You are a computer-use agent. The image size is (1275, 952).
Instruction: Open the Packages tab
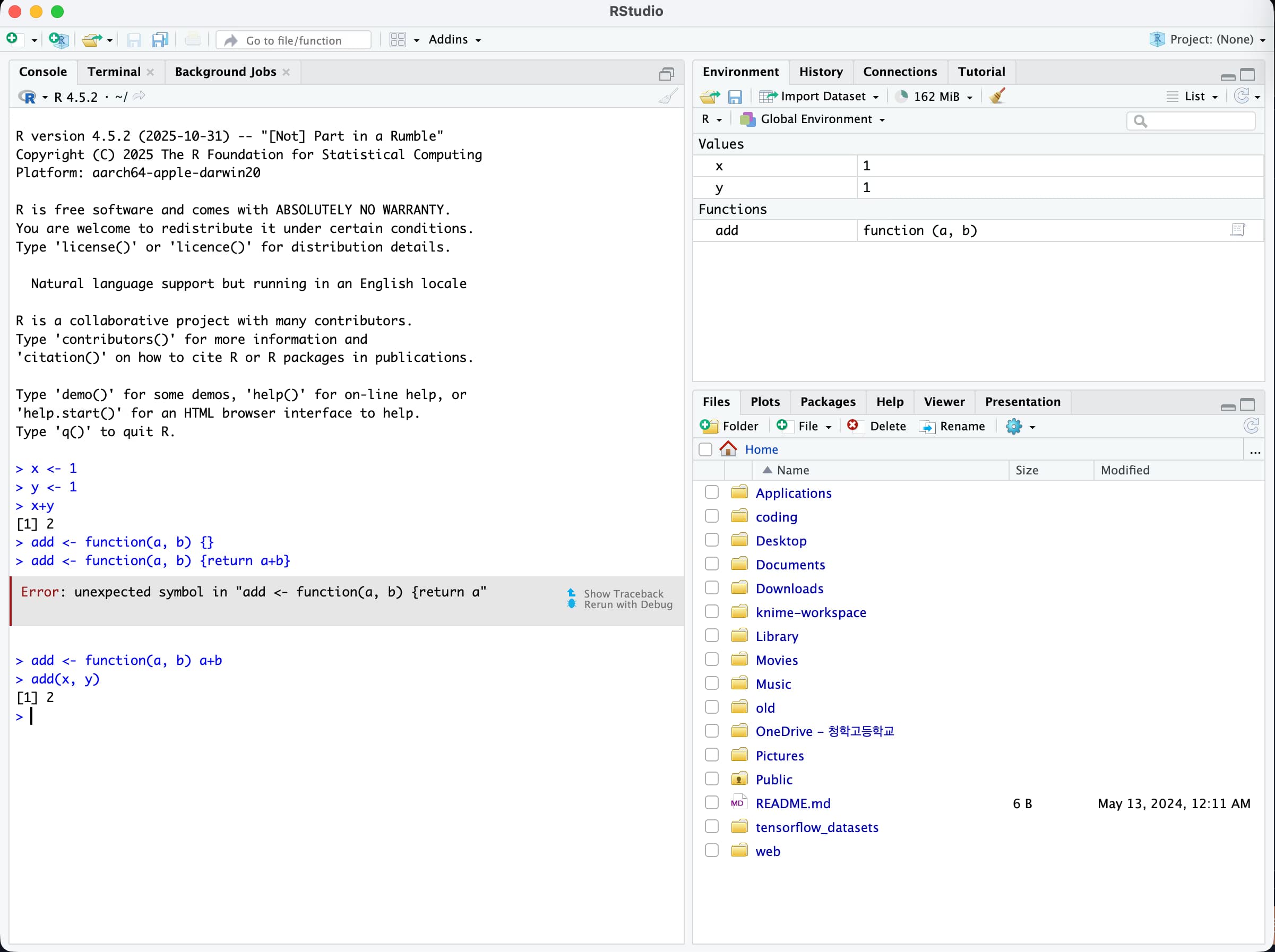pos(827,402)
